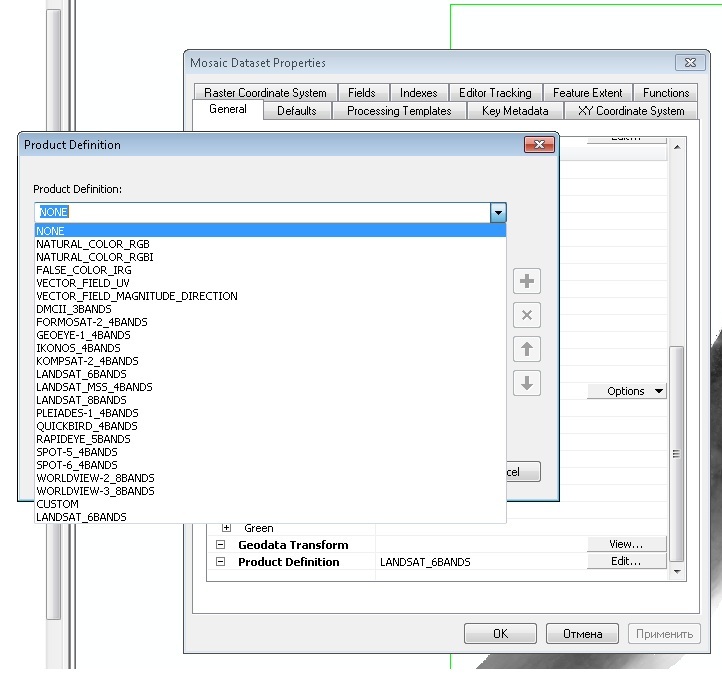Toggle the Product Definition combo box arrow
The height and width of the screenshot is (684, 722).
tap(498, 212)
